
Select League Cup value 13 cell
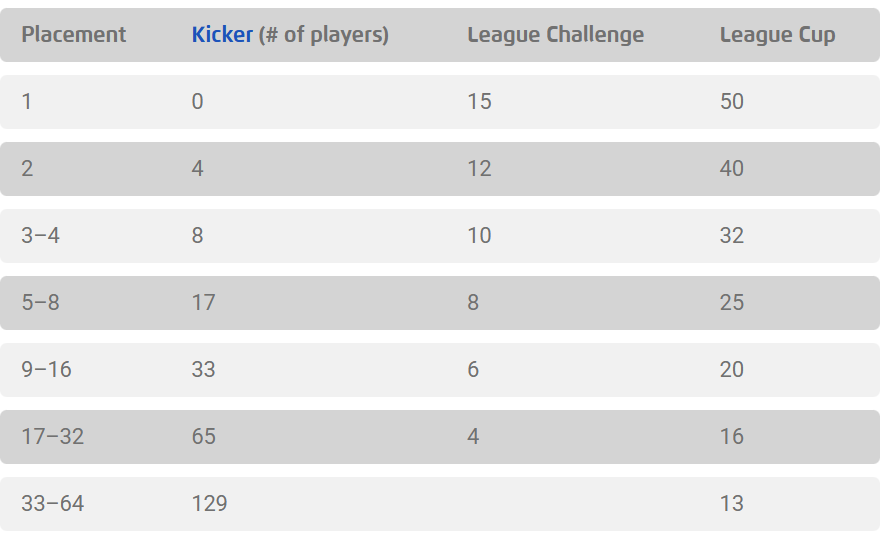pos(731,504)
